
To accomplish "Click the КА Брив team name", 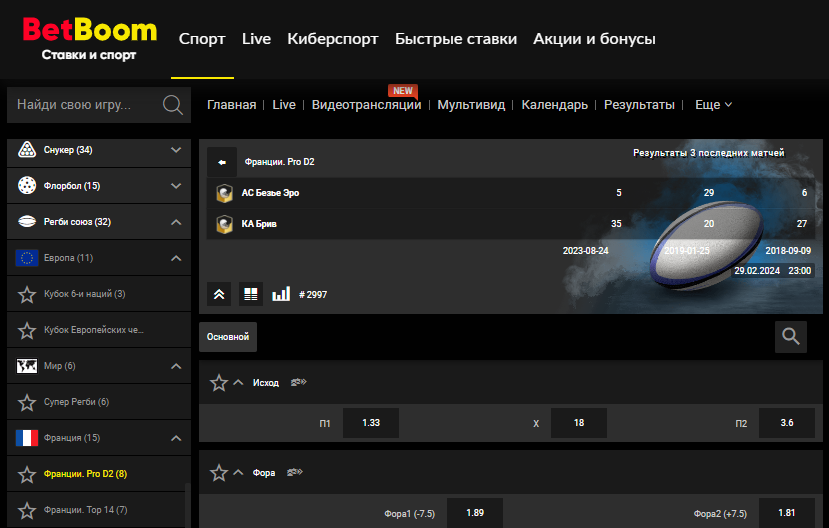I will pyautogui.click(x=259, y=224).
